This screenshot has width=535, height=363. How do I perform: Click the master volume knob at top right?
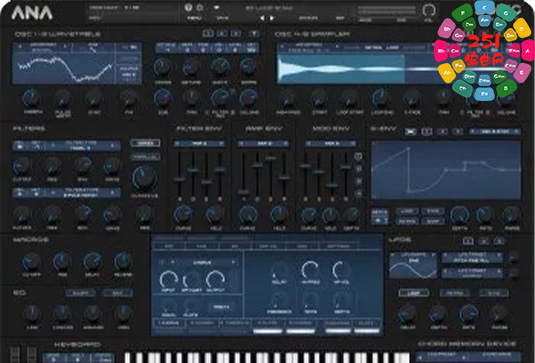429,11
